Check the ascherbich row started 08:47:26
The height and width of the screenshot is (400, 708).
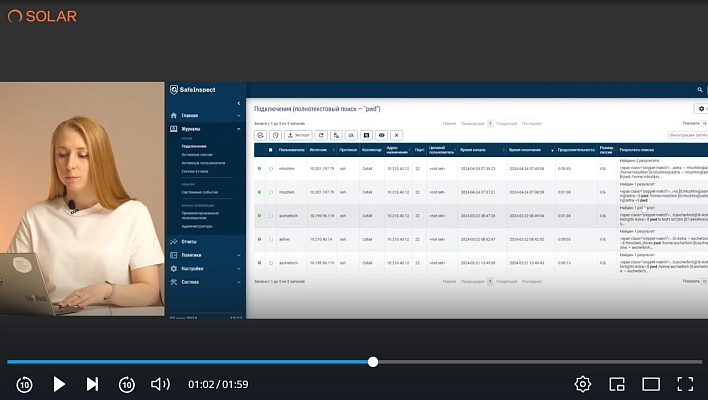coord(271,216)
